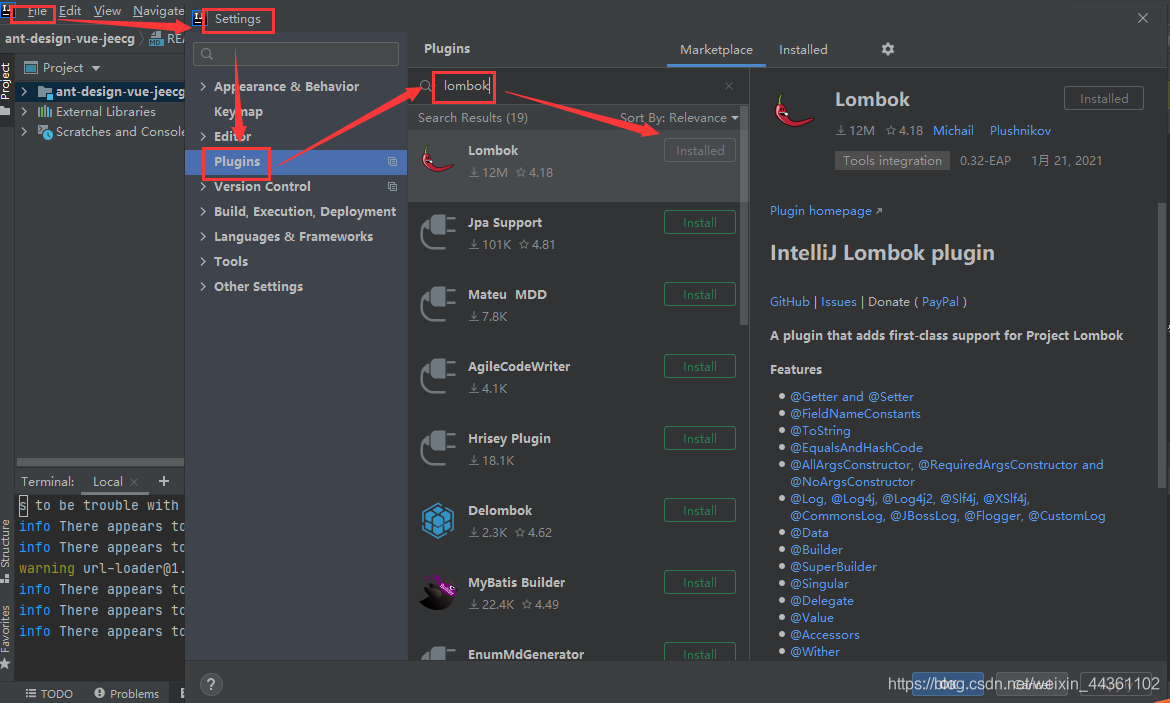The height and width of the screenshot is (703, 1170).
Task: Open the View menu
Action: [107, 11]
